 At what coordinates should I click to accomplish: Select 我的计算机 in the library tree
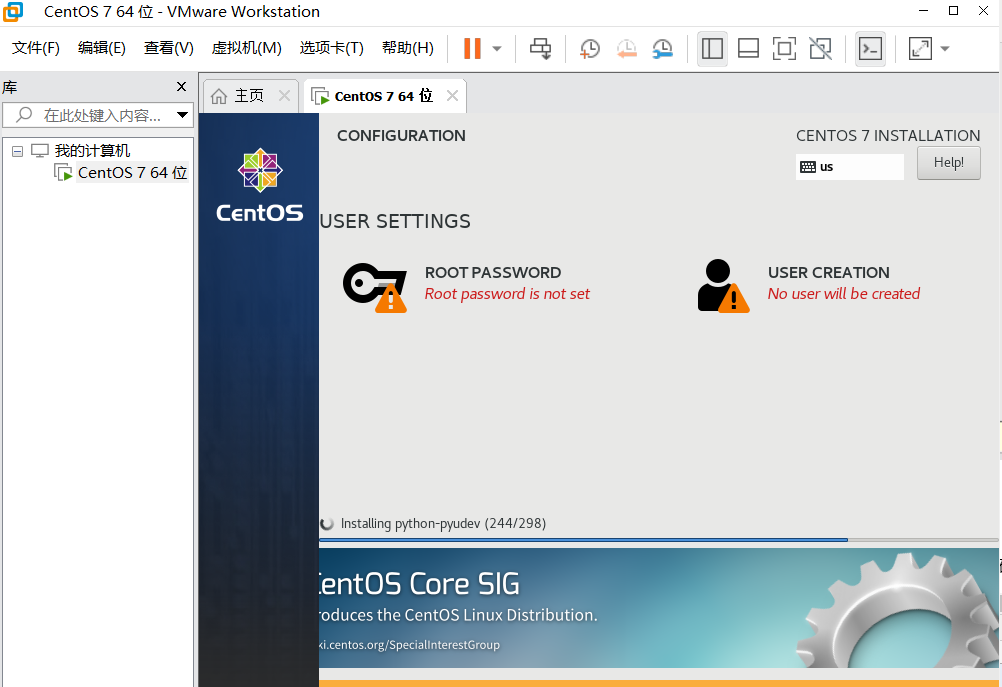(92, 151)
